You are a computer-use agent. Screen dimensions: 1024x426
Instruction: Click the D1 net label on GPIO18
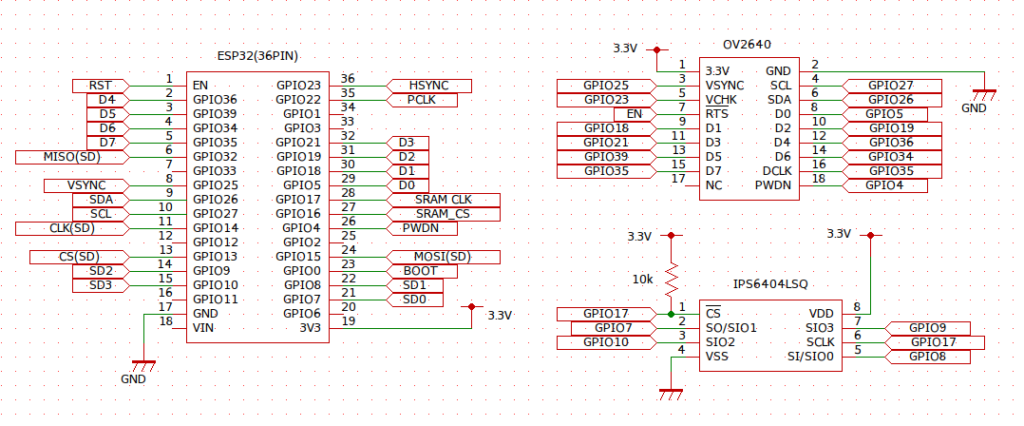click(x=408, y=171)
